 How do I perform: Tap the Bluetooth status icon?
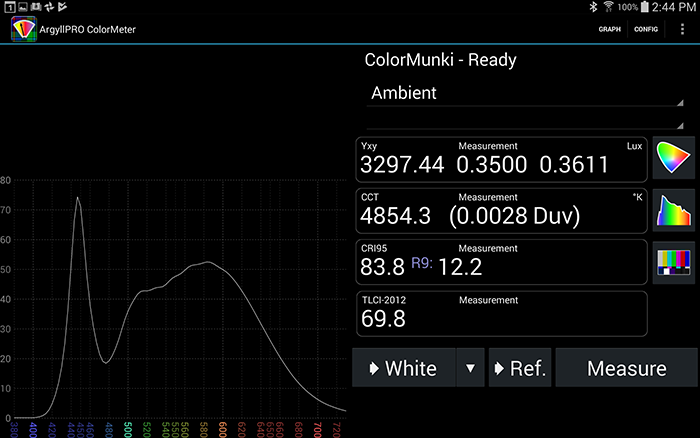[x=593, y=7]
